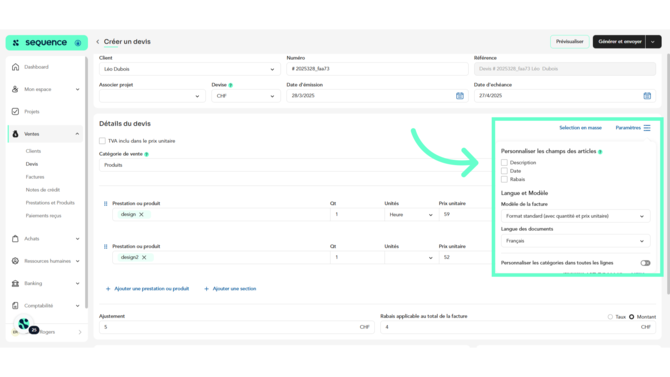
Task: Click info icon beside Personnaliser les champs
Action: pyautogui.click(x=600, y=152)
